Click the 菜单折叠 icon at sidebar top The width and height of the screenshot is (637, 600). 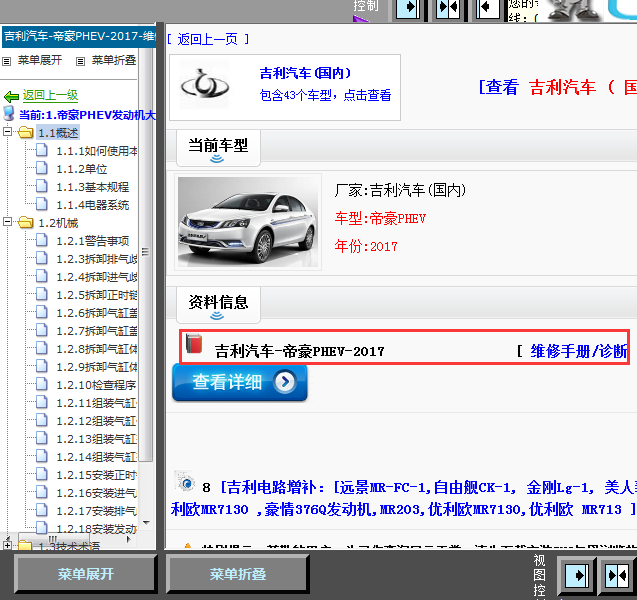coord(80,61)
